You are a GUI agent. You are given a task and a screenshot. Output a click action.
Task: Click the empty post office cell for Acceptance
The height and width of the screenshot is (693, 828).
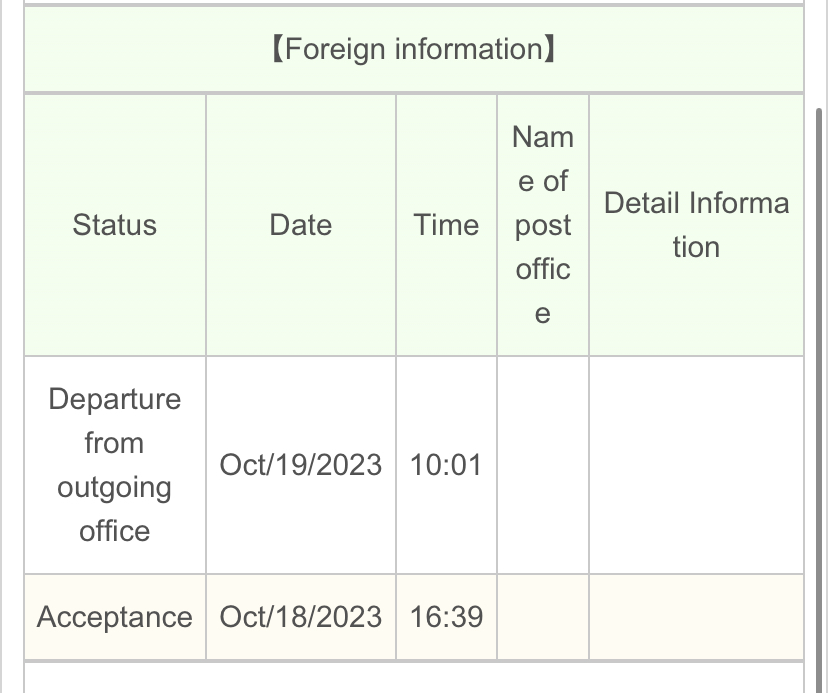542,617
